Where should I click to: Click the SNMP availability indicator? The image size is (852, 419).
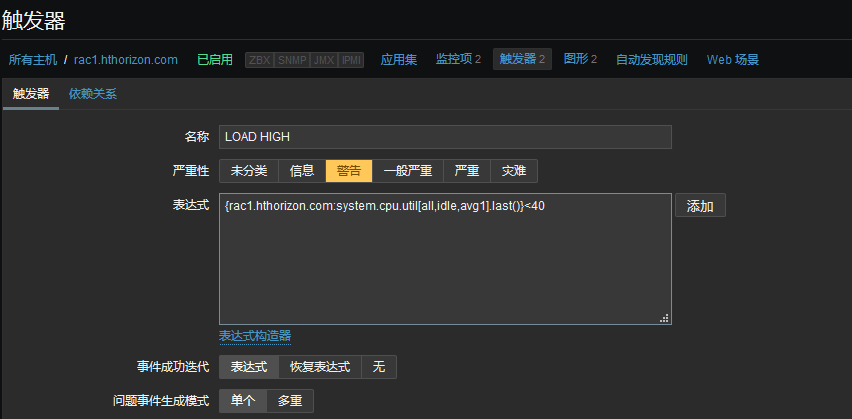(x=292, y=60)
